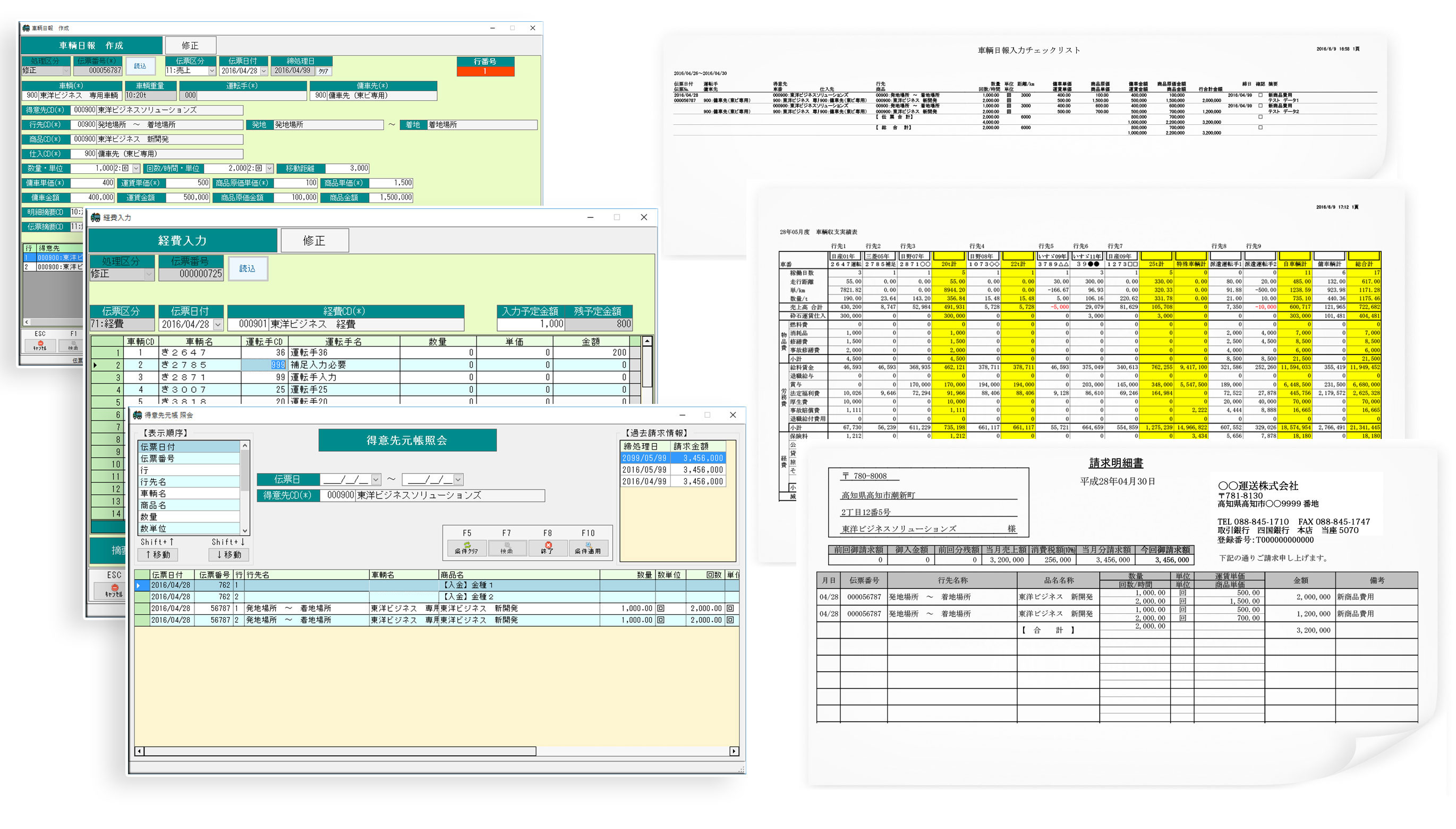Click クリア button beside 締処理日
Viewport: 1456px width, 829px height.
323,71
